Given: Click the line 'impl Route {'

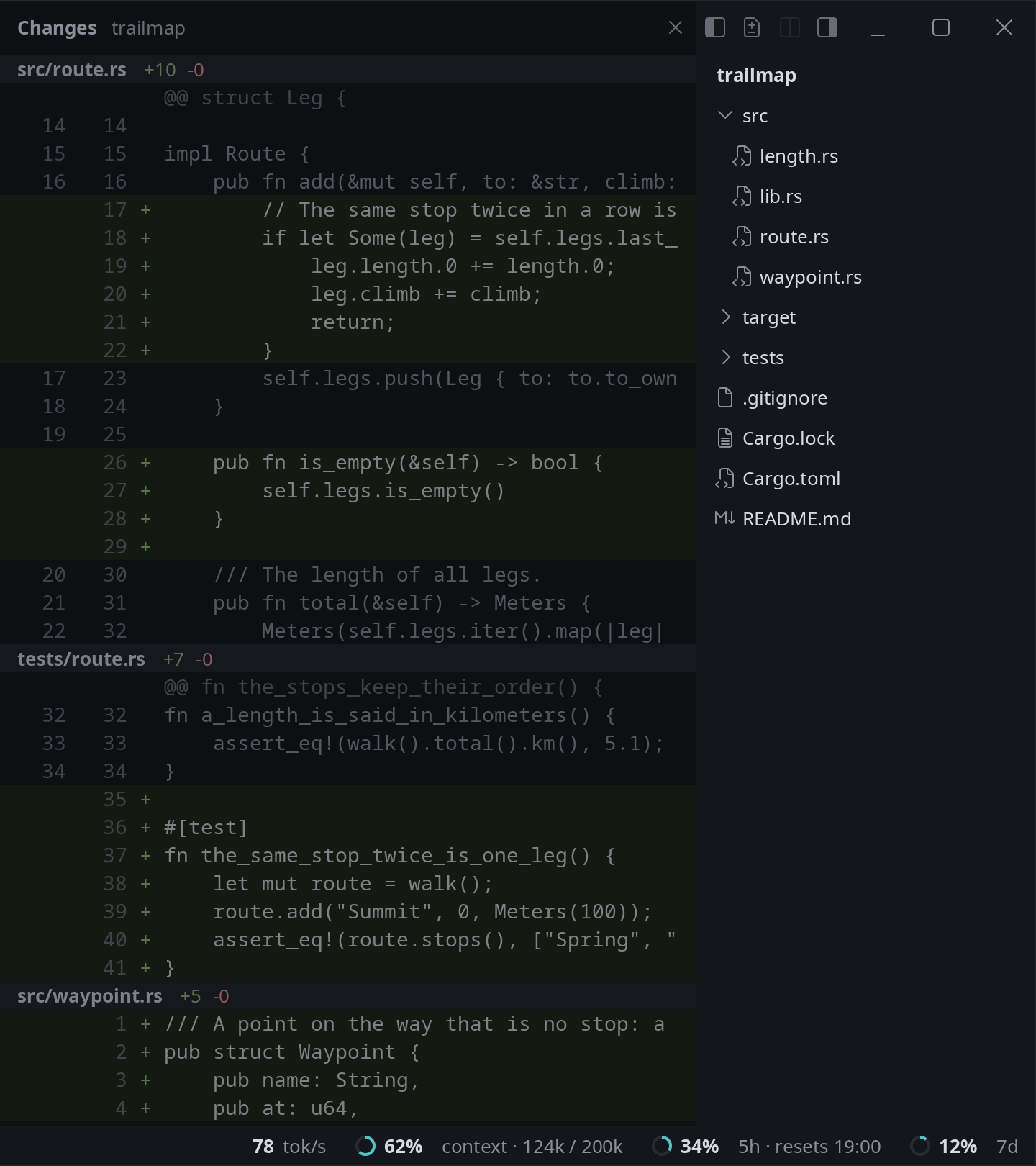Looking at the screenshot, I should click(x=347, y=153).
